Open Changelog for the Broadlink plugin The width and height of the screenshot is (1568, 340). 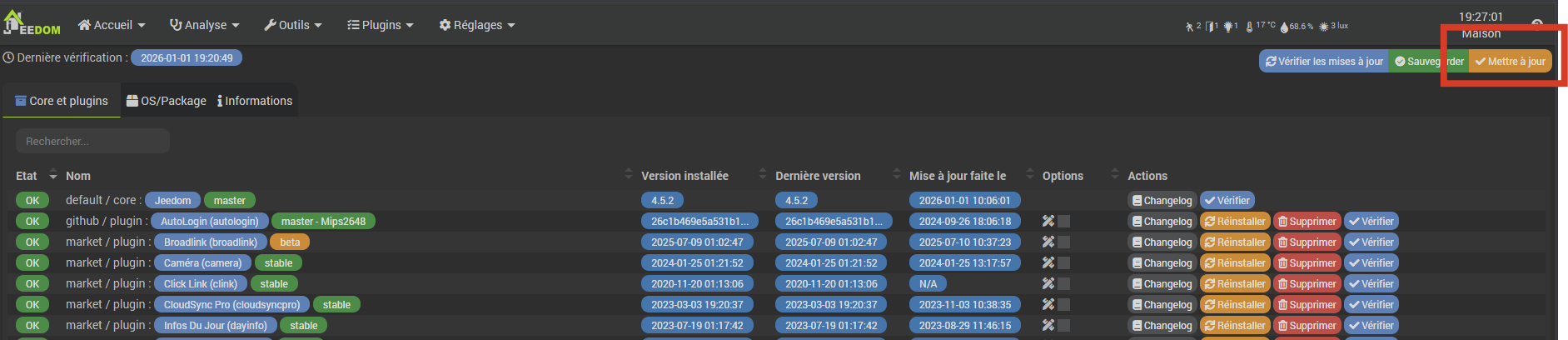(x=1162, y=242)
